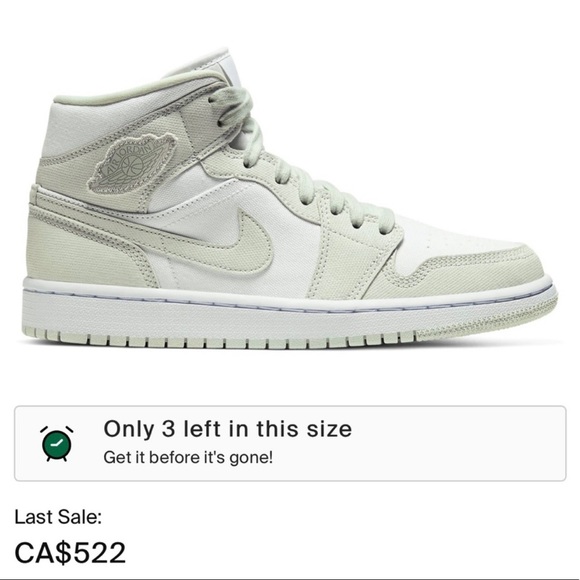The height and width of the screenshot is (580, 580).
Task: Click the number 3 in the stock banner
Action: pyautogui.click(x=169, y=429)
